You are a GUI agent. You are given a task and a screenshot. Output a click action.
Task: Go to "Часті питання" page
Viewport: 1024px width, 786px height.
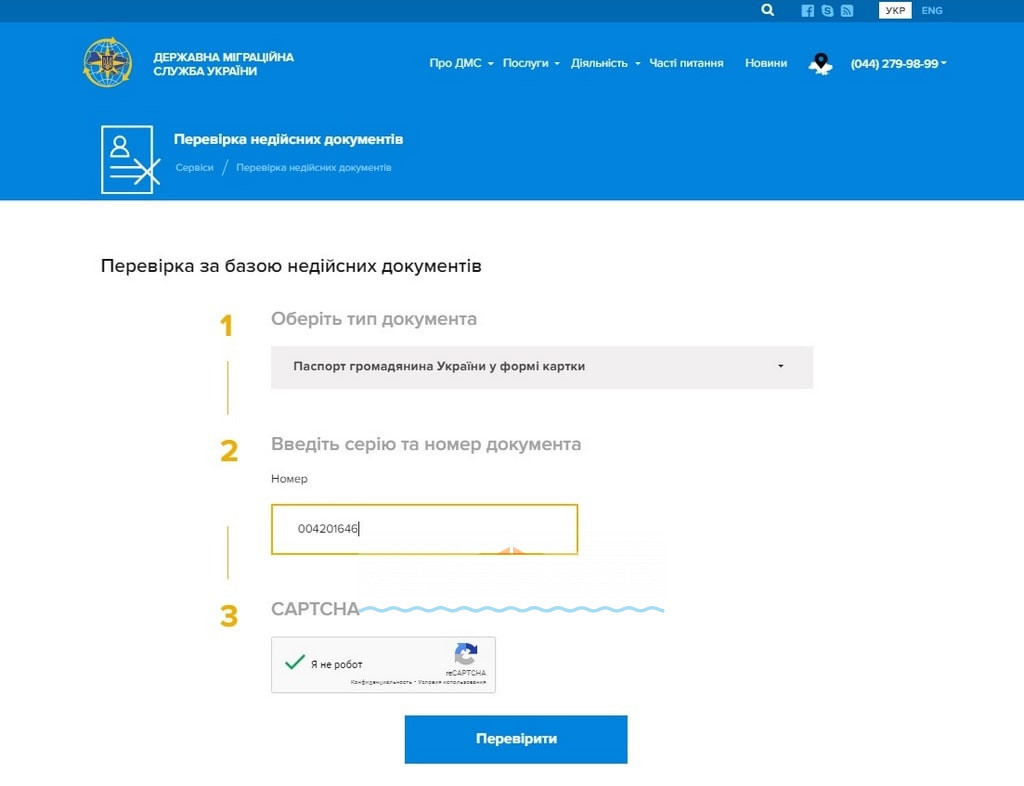tap(686, 63)
